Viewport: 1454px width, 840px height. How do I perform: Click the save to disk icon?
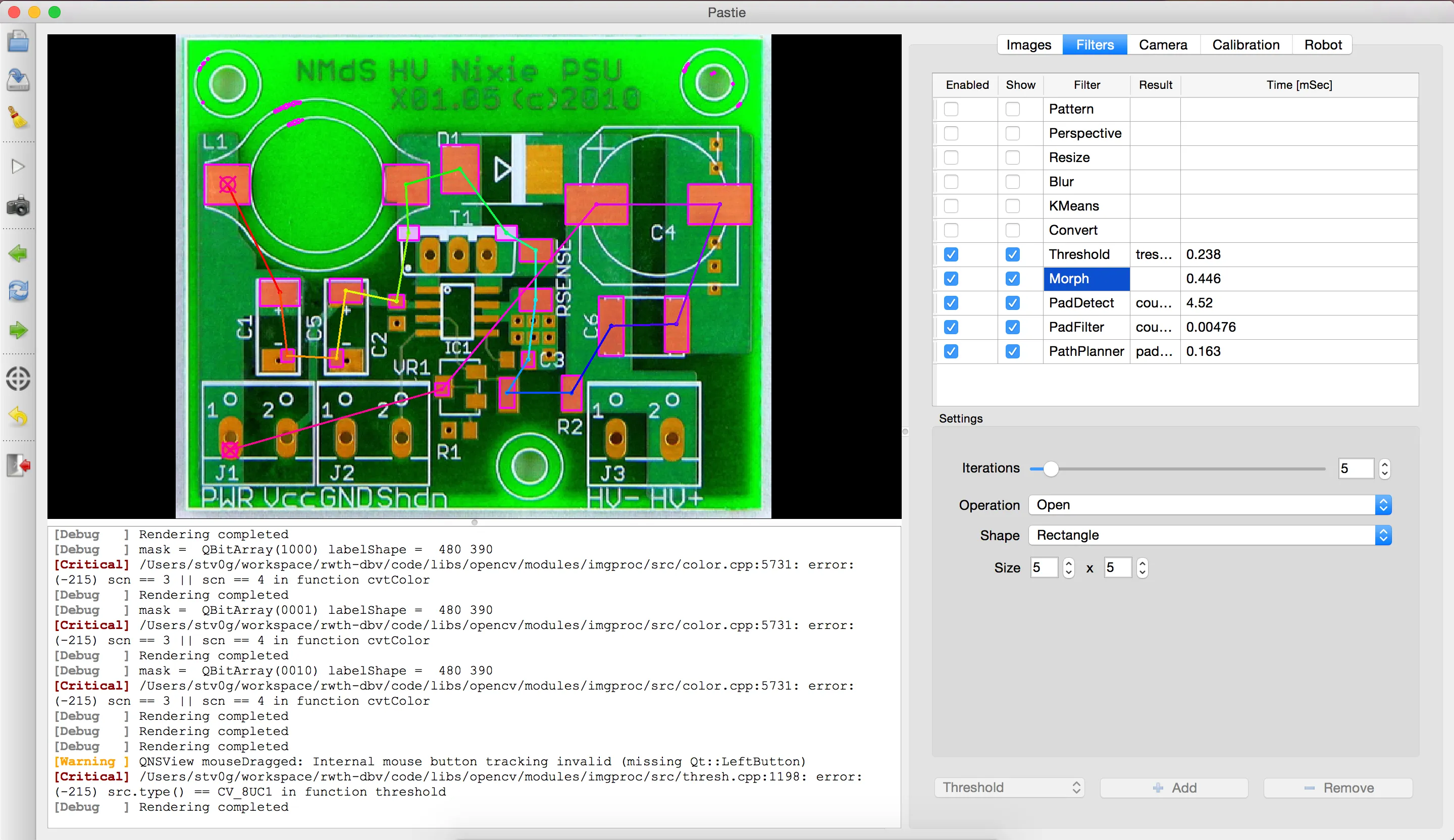pos(18,80)
